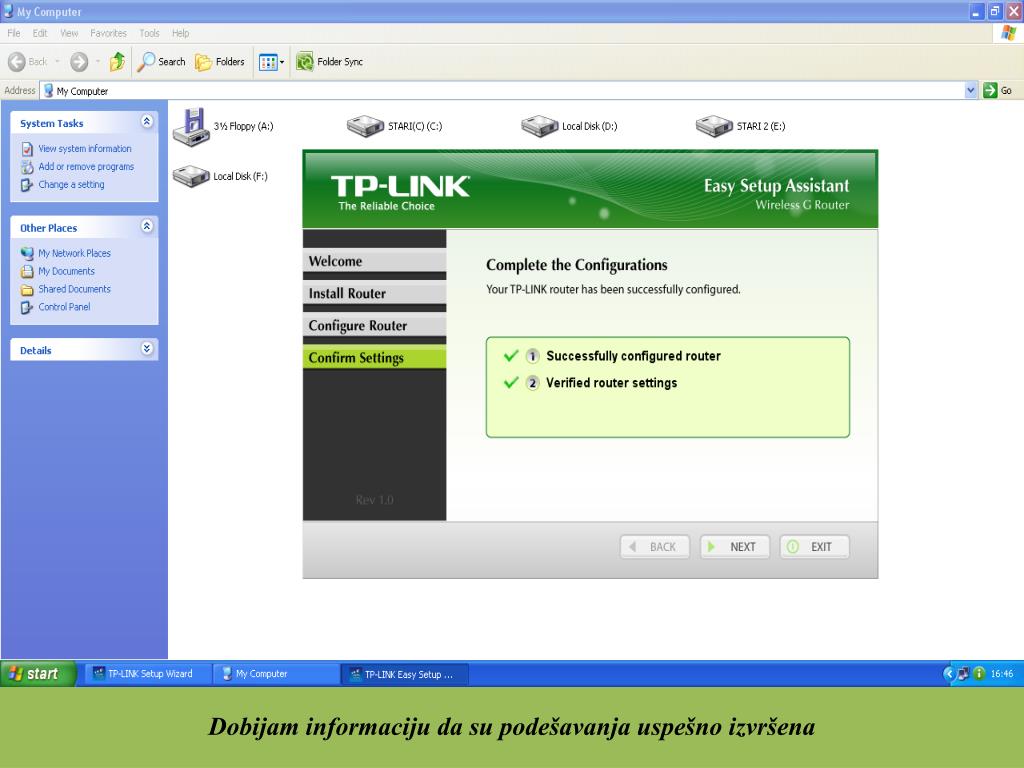Click the Windows Start button
This screenshot has height=768, width=1024.
click(x=38, y=673)
